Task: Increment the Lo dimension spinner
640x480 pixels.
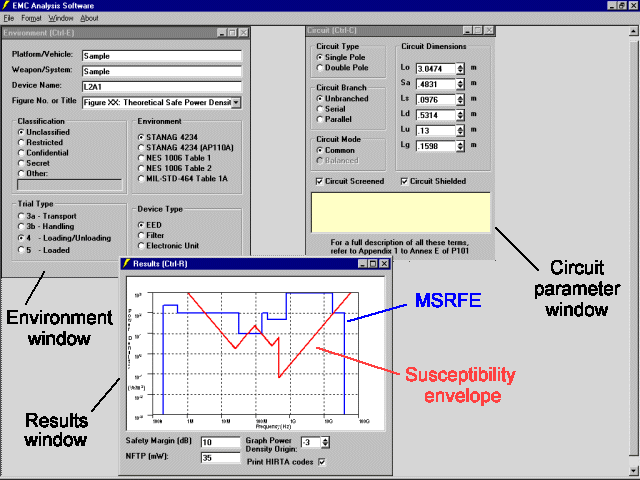Action: [460, 66]
